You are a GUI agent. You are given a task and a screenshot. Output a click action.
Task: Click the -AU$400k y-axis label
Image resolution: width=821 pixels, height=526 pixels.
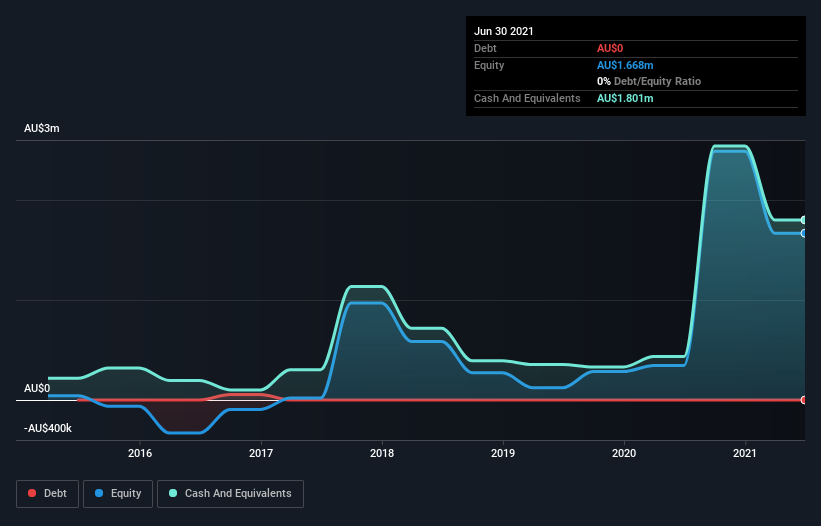pyautogui.click(x=48, y=429)
